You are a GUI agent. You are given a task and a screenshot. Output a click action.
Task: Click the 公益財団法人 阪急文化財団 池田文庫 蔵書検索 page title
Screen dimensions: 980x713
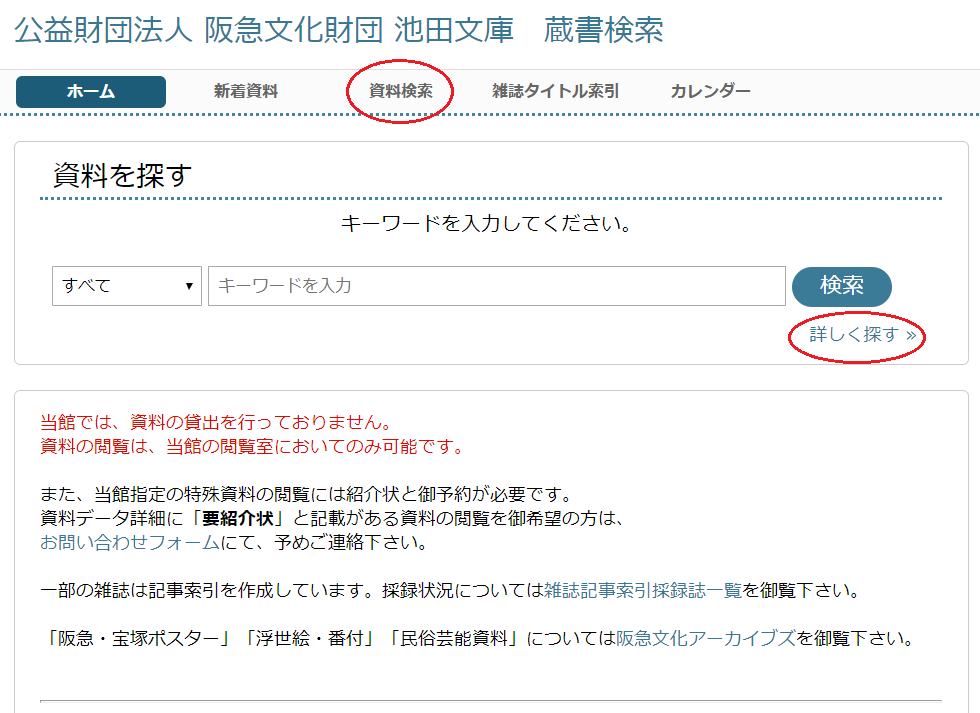pyautogui.click(x=339, y=30)
